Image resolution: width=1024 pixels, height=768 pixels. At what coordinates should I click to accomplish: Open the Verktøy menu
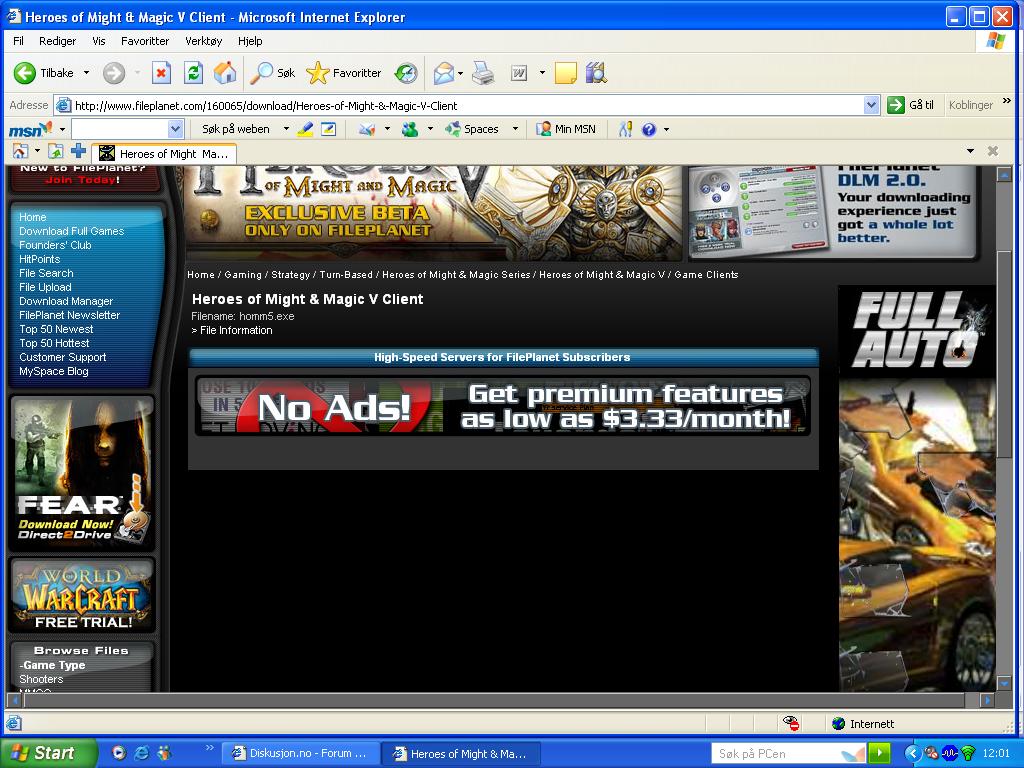204,40
